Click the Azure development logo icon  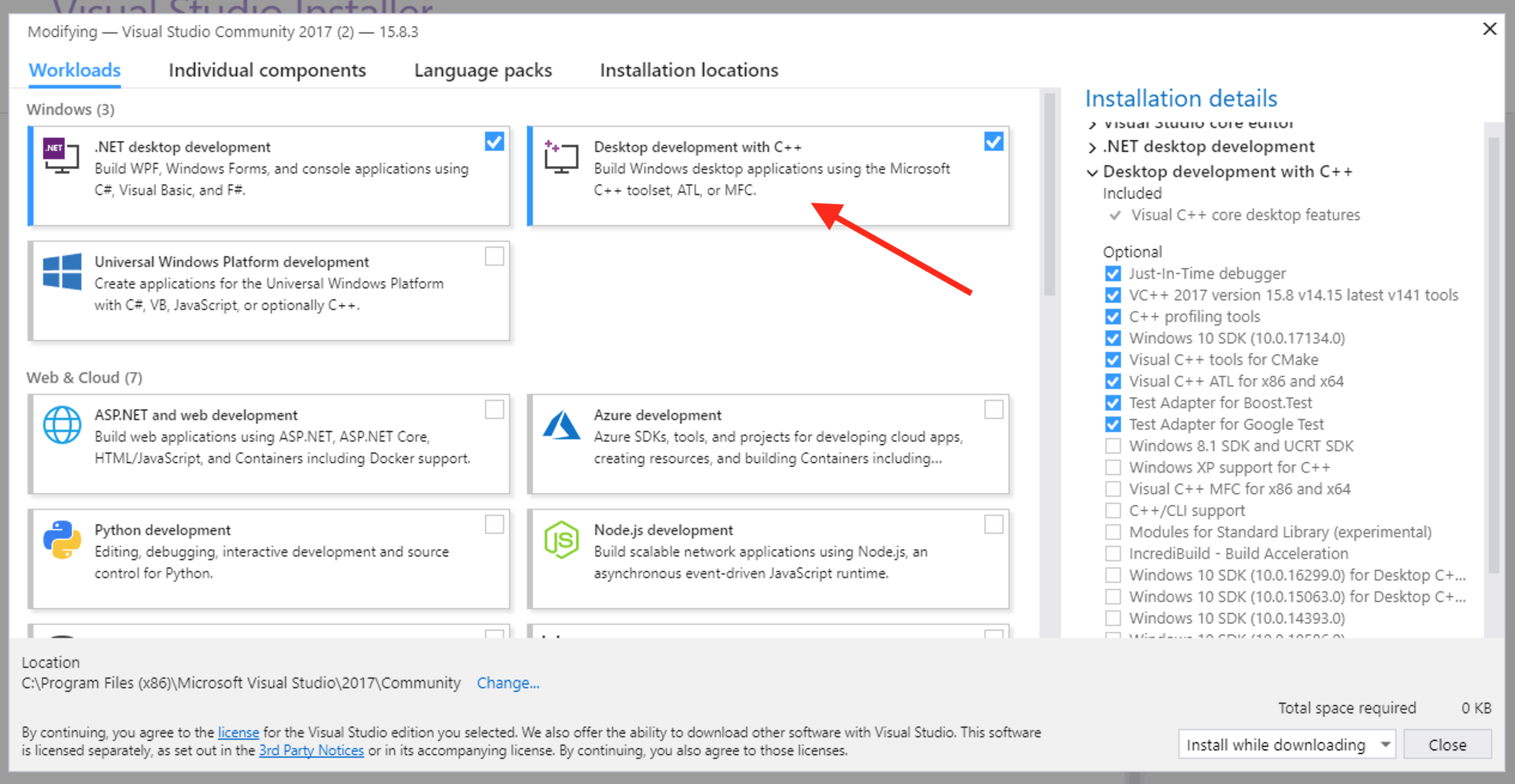[561, 425]
